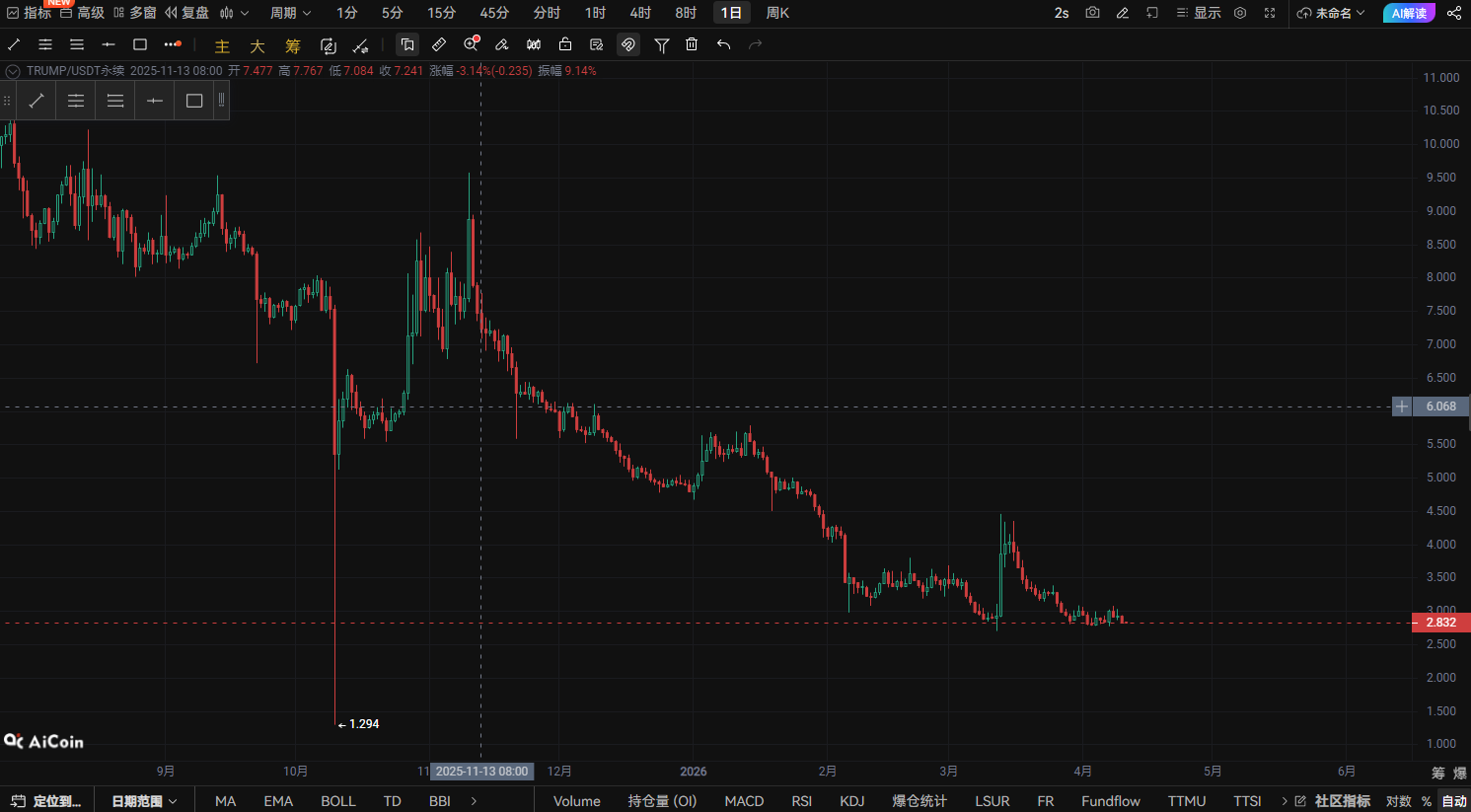Viewport: 1471px width, 812px height.
Task: Open the AI解读 analysis
Action: [x=1409, y=13]
